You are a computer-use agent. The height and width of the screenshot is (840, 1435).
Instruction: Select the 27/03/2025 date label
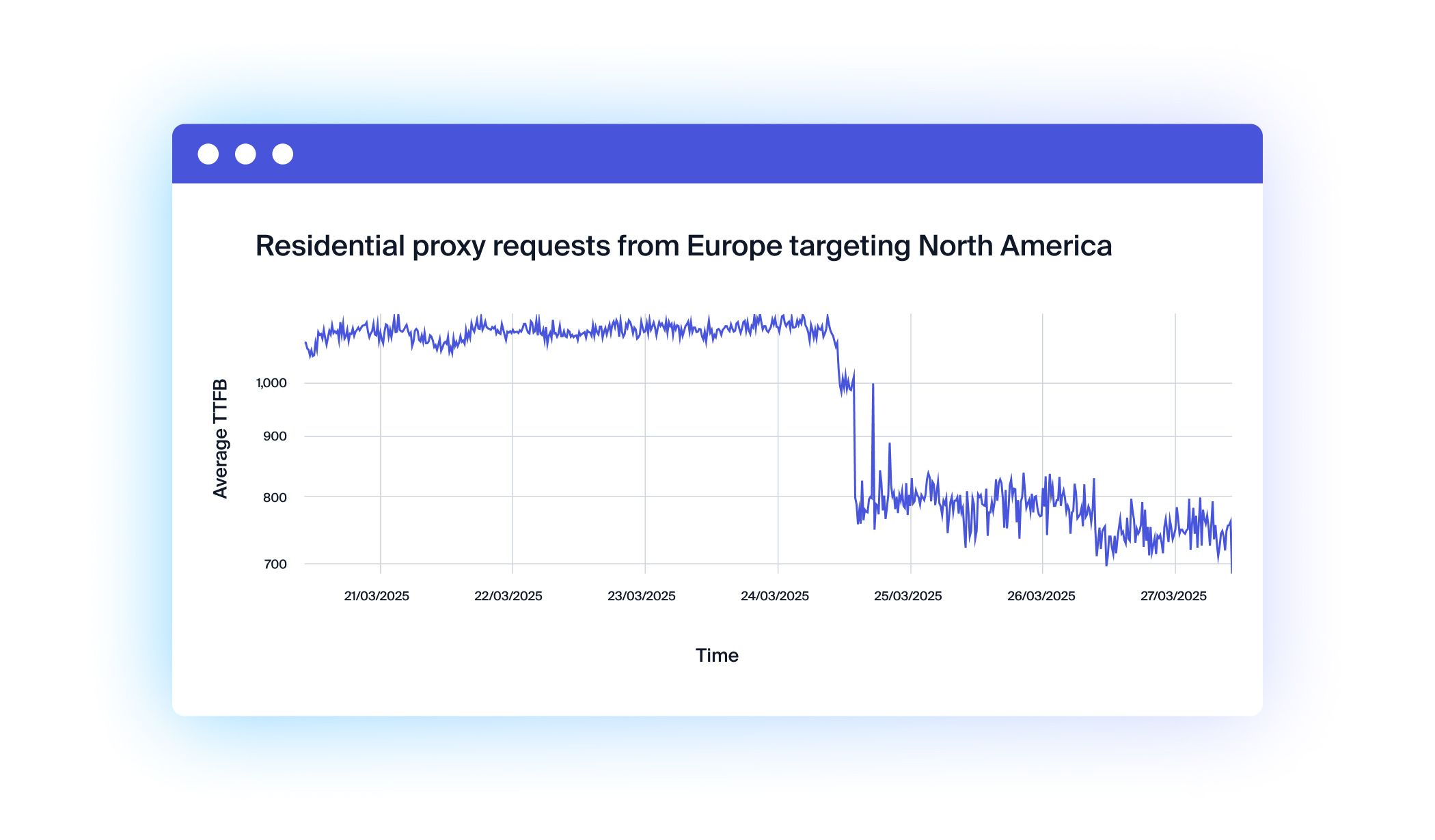1173,596
